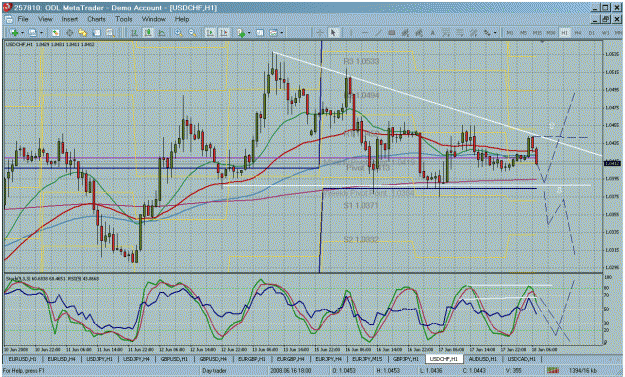This screenshot has height=377, width=625.
Task: Click the MetaTrader application icon in title bar
Action: [7, 7]
